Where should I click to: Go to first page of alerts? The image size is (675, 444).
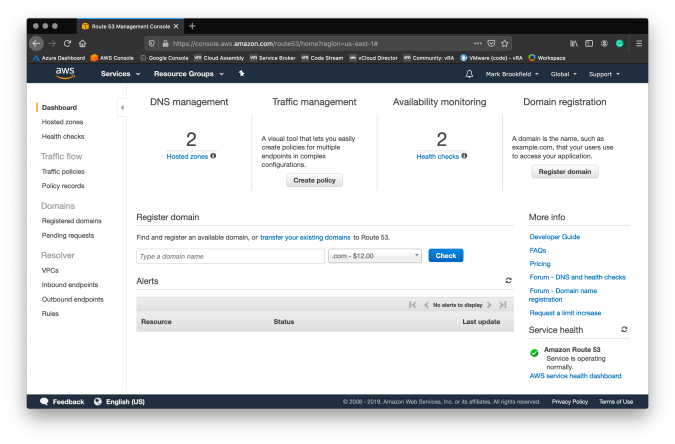(412, 304)
